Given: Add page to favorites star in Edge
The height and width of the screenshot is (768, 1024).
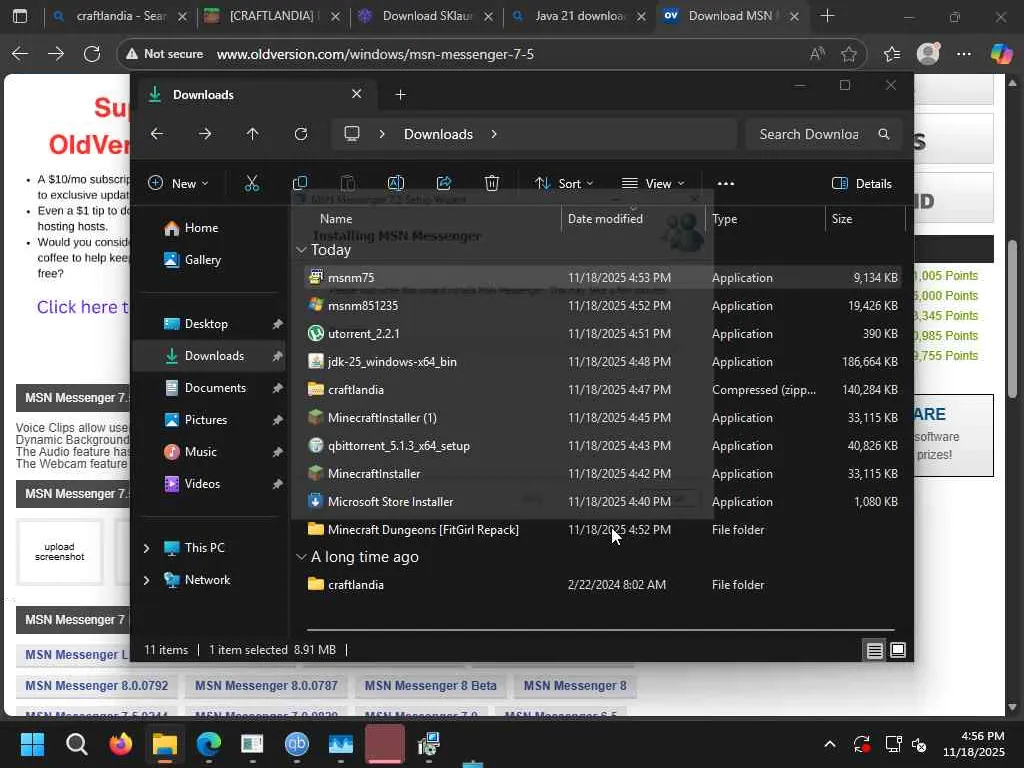Looking at the screenshot, I should tap(849, 54).
